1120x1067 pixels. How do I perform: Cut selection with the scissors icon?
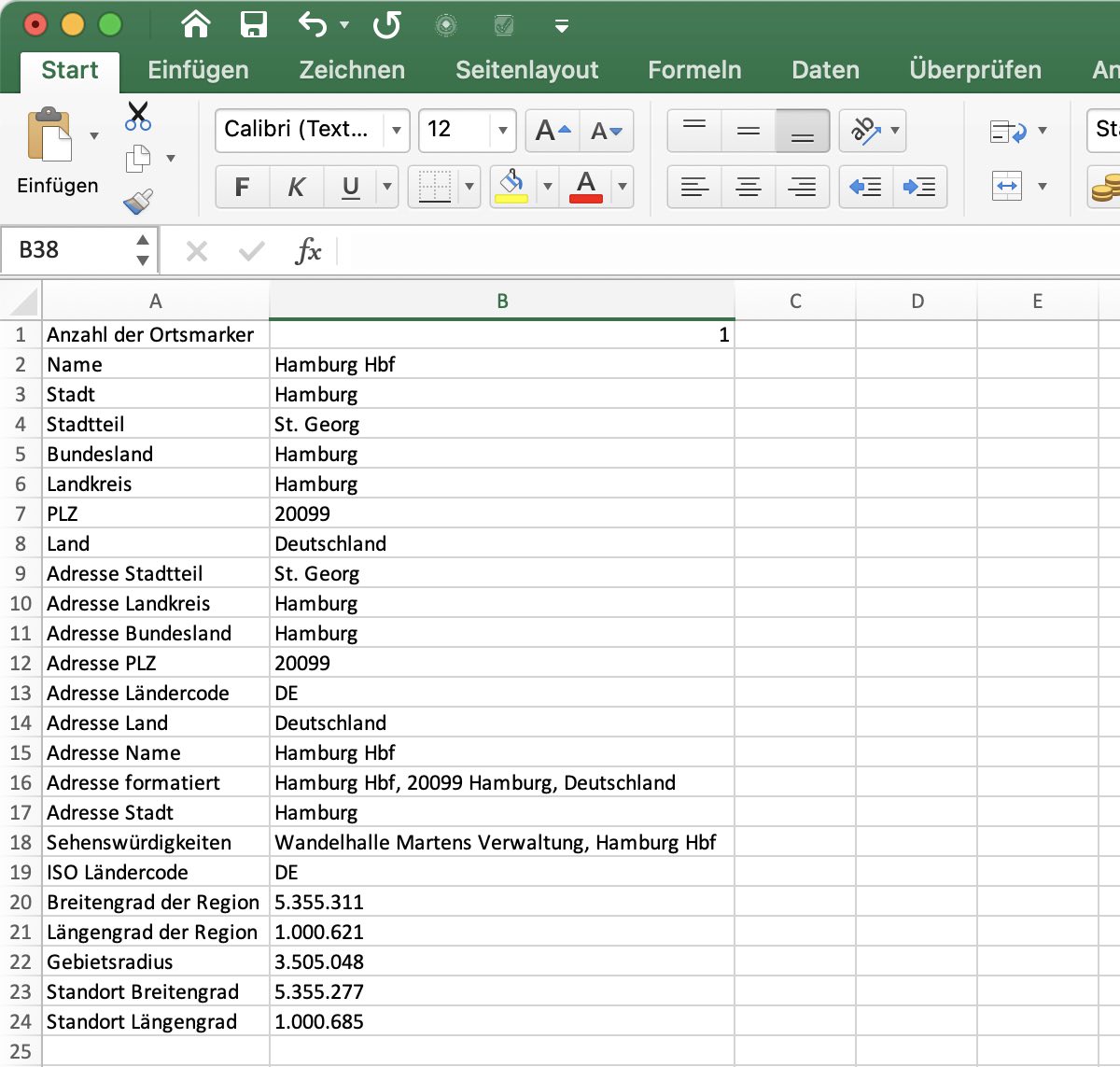138,116
